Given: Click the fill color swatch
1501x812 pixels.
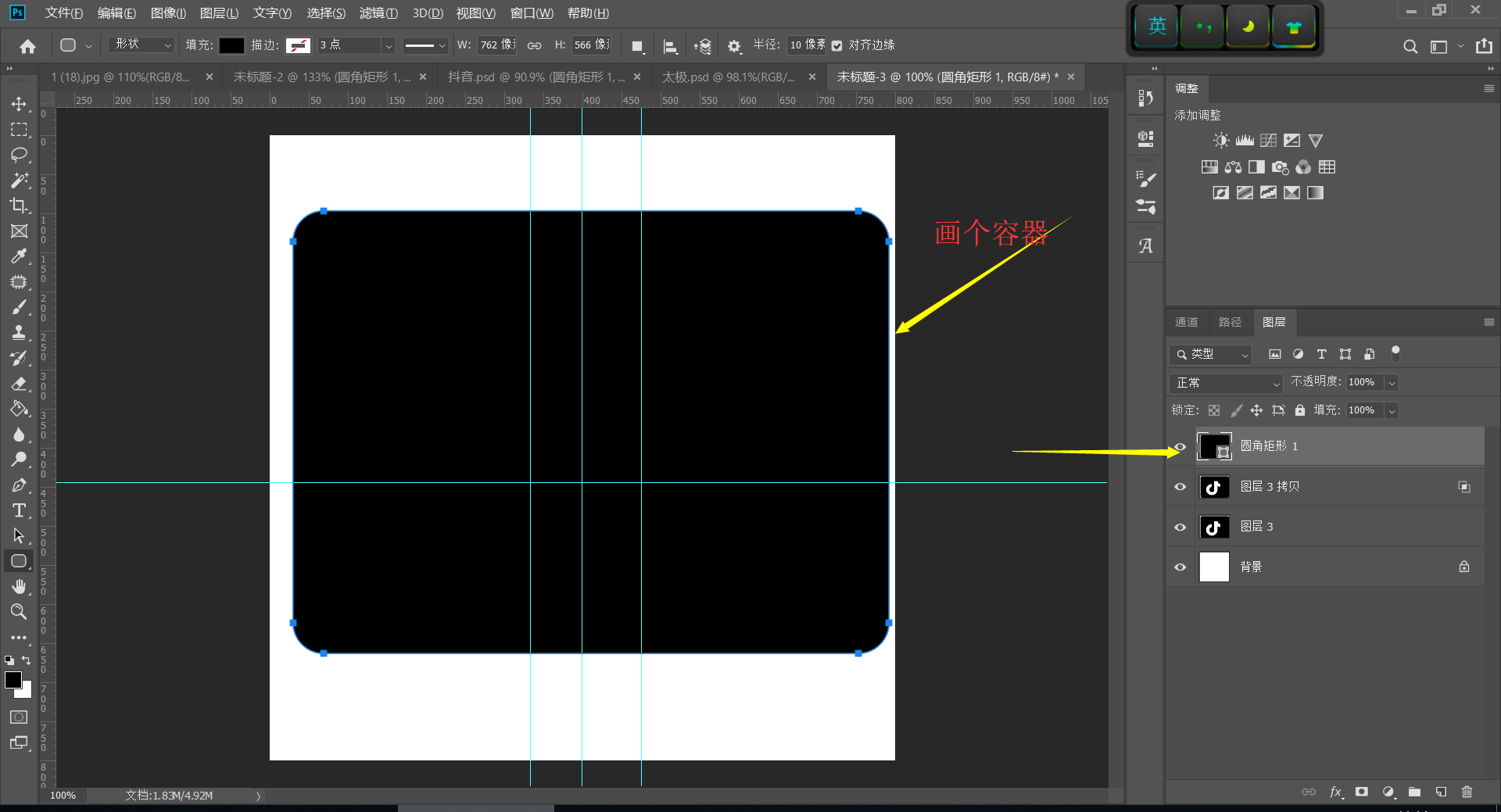Looking at the screenshot, I should coord(231,46).
